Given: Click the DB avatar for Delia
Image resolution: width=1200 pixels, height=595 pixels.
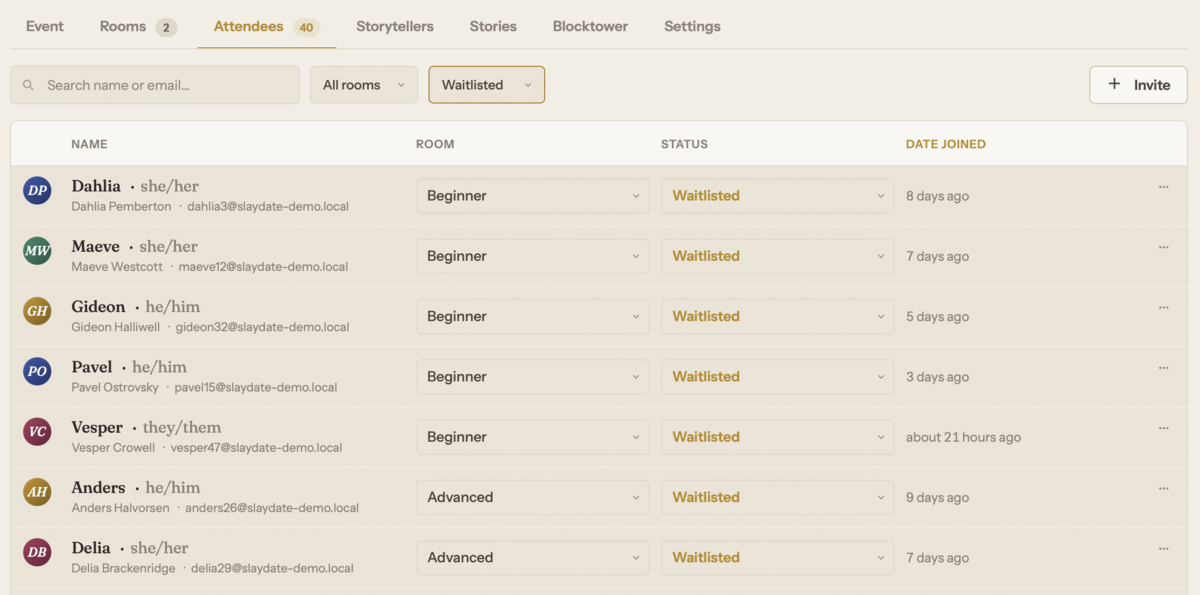Looking at the screenshot, I should pos(37,552).
